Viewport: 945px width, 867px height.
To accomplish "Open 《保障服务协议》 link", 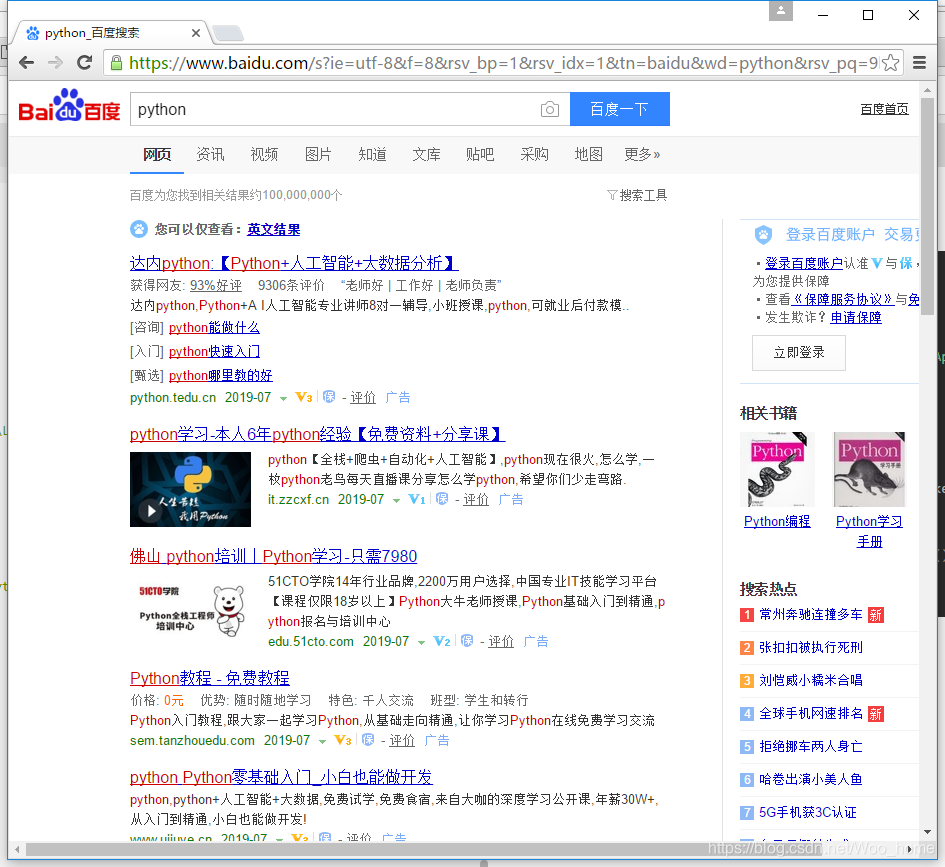I will [842, 299].
